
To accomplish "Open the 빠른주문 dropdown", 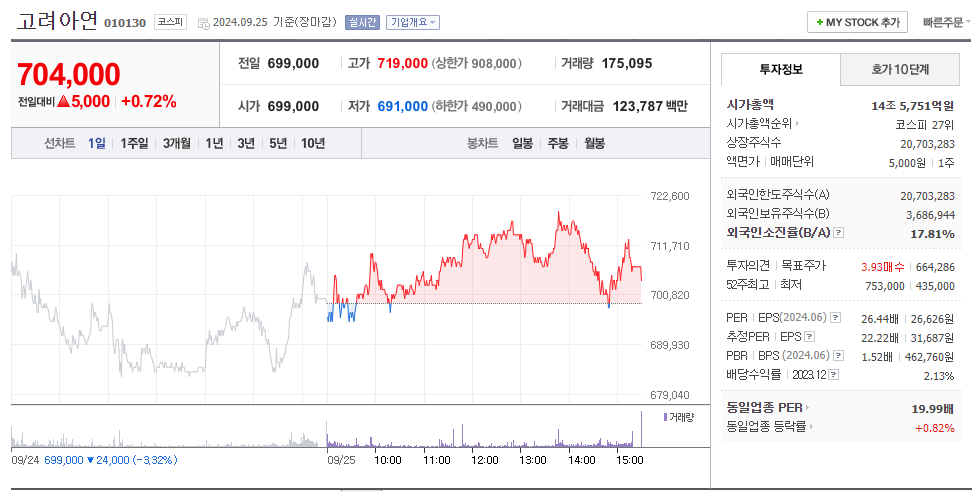I will [x=946, y=22].
